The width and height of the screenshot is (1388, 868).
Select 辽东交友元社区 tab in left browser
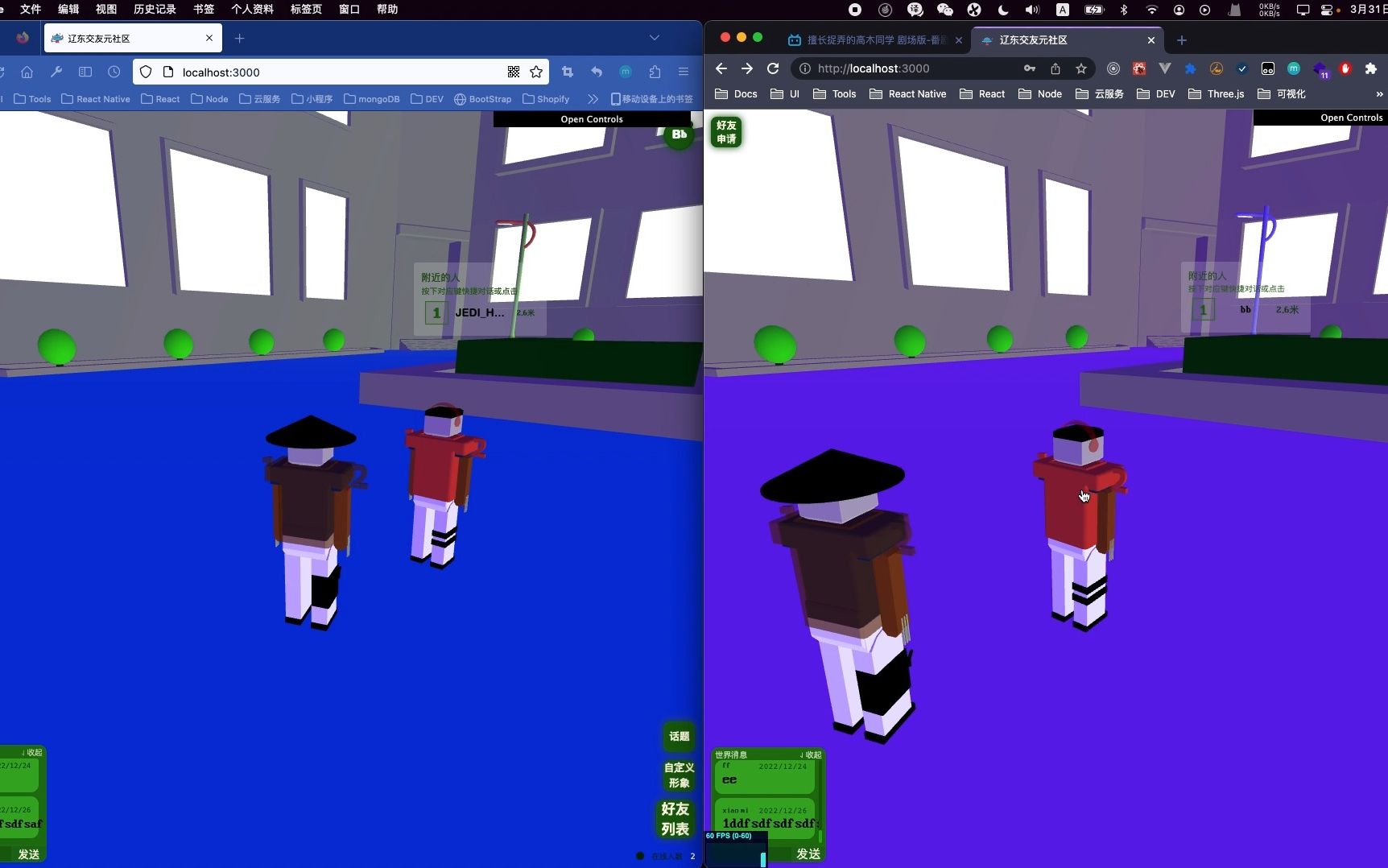click(133, 38)
